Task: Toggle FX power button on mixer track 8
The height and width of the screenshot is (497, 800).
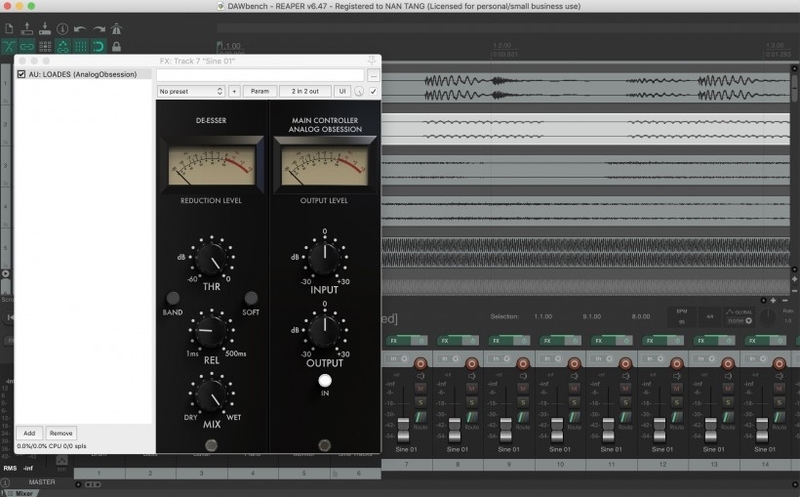Action: point(472,340)
